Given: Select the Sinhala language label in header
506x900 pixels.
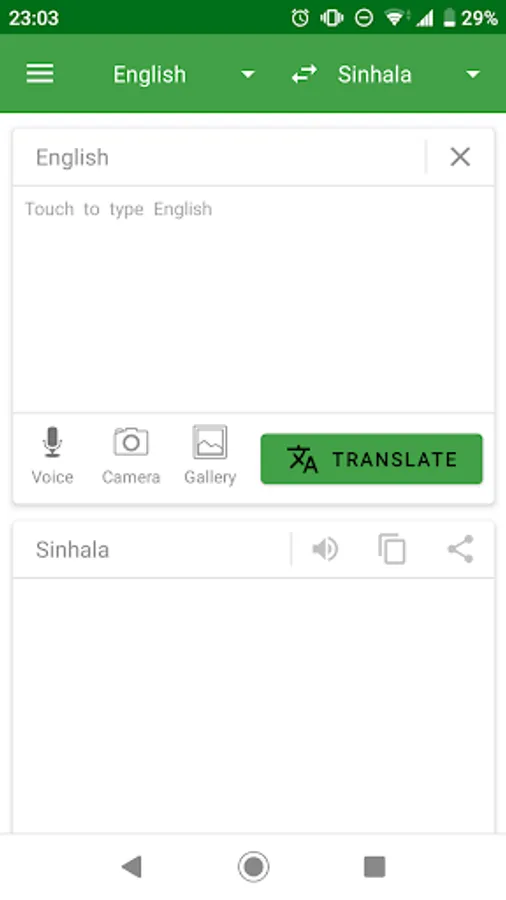Looking at the screenshot, I should pos(375,75).
